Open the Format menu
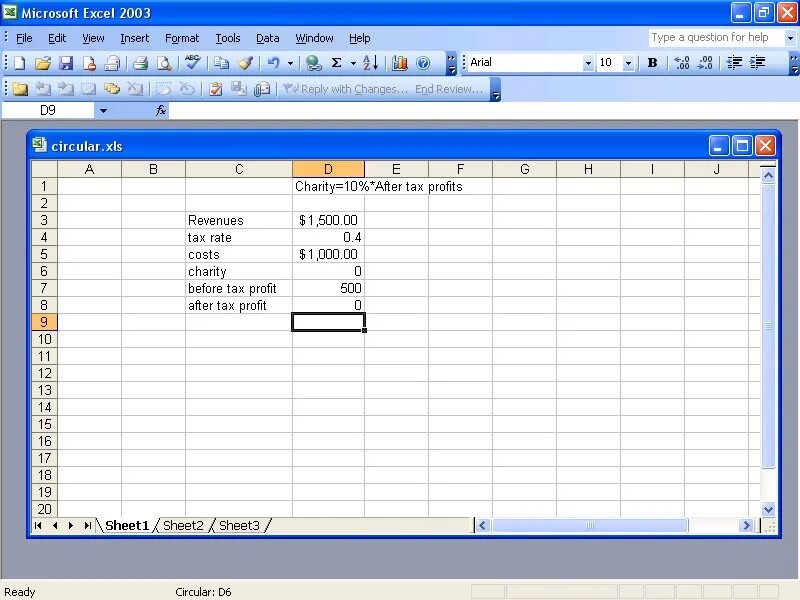Viewport: 800px width, 600px height. point(182,38)
